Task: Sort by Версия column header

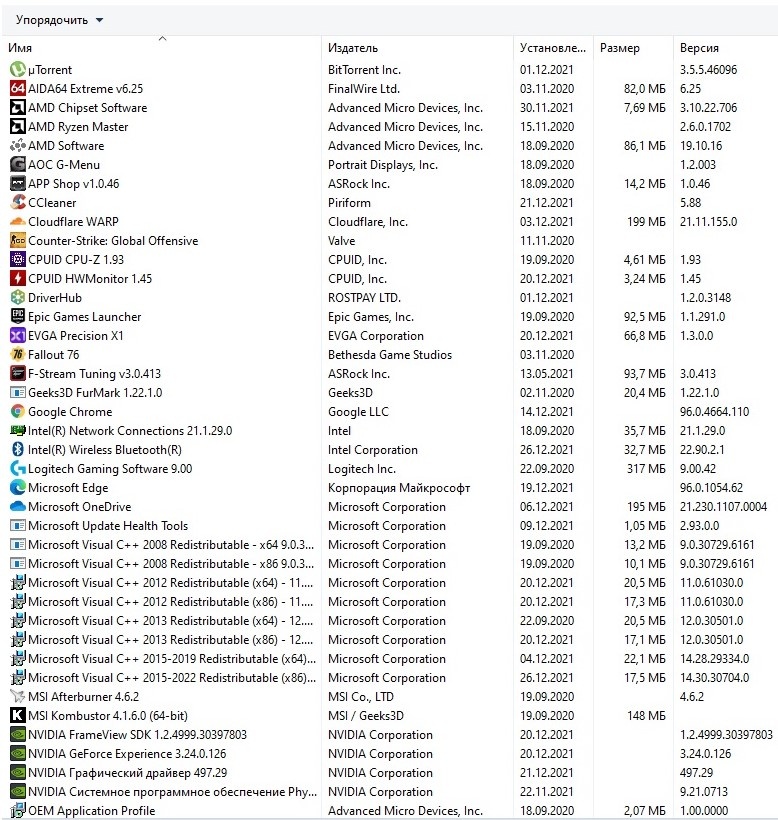Action: point(699,48)
